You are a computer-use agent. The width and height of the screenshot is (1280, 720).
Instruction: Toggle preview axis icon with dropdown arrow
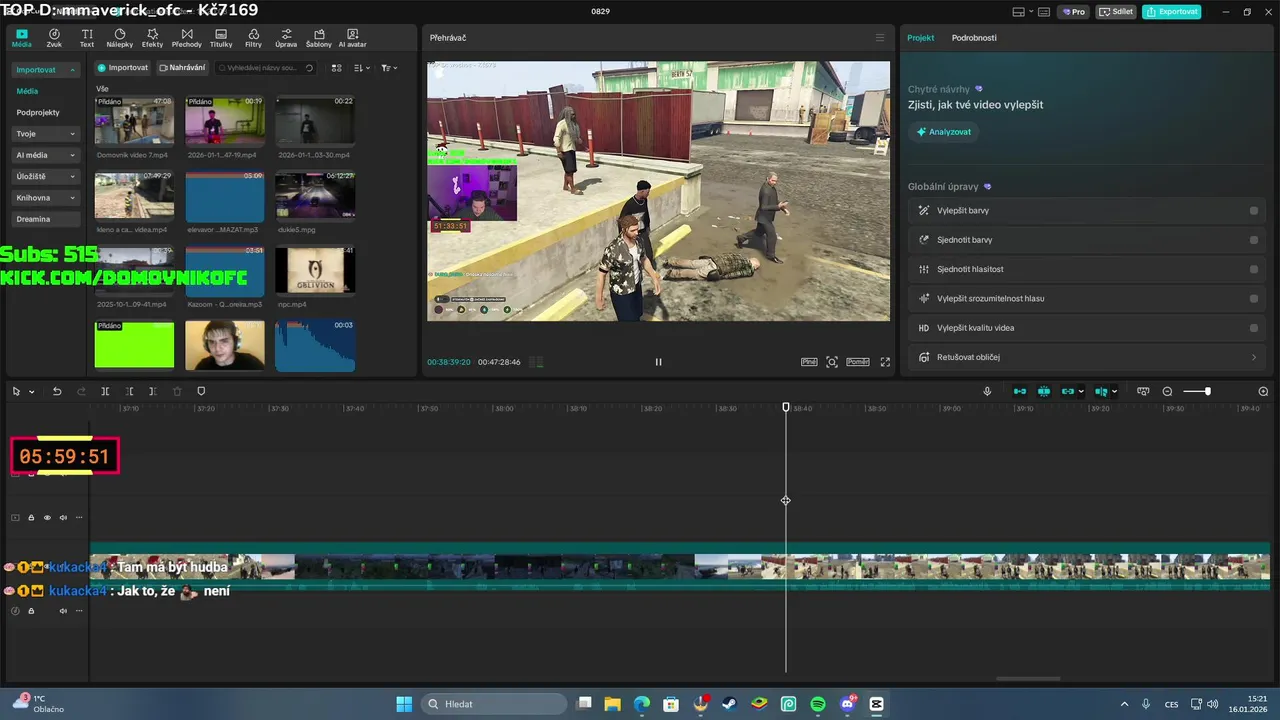pos(1106,391)
